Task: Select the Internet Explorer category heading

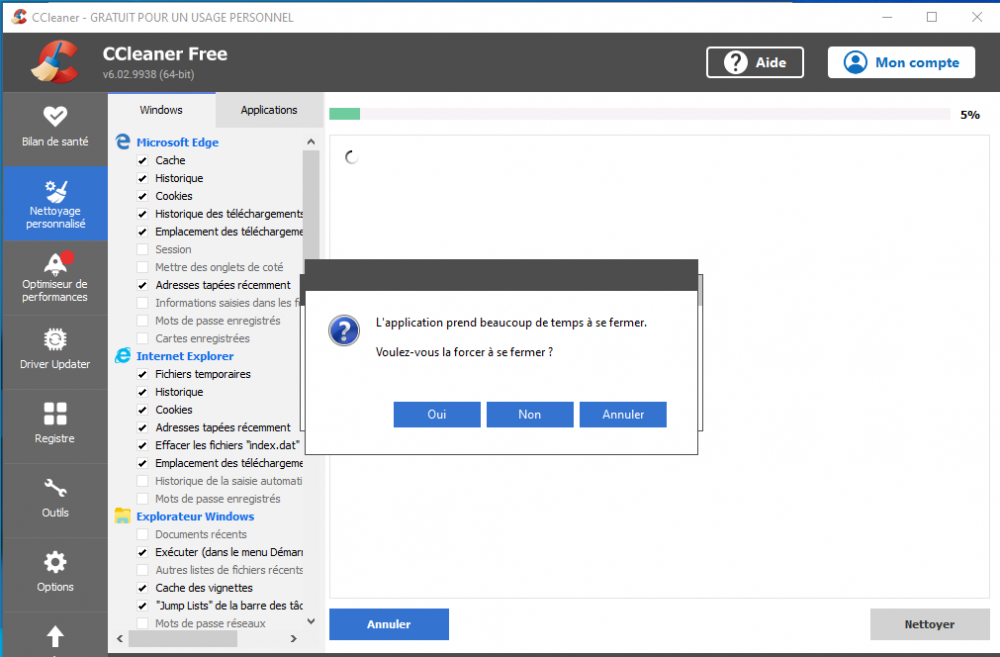Action: [x=185, y=356]
